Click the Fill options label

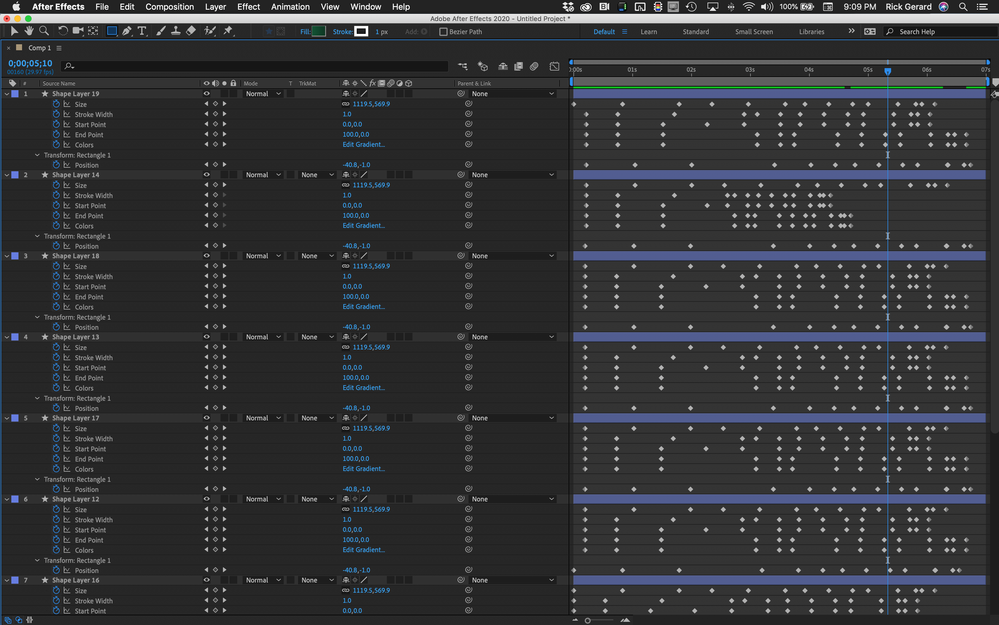(x=305, y=31)
